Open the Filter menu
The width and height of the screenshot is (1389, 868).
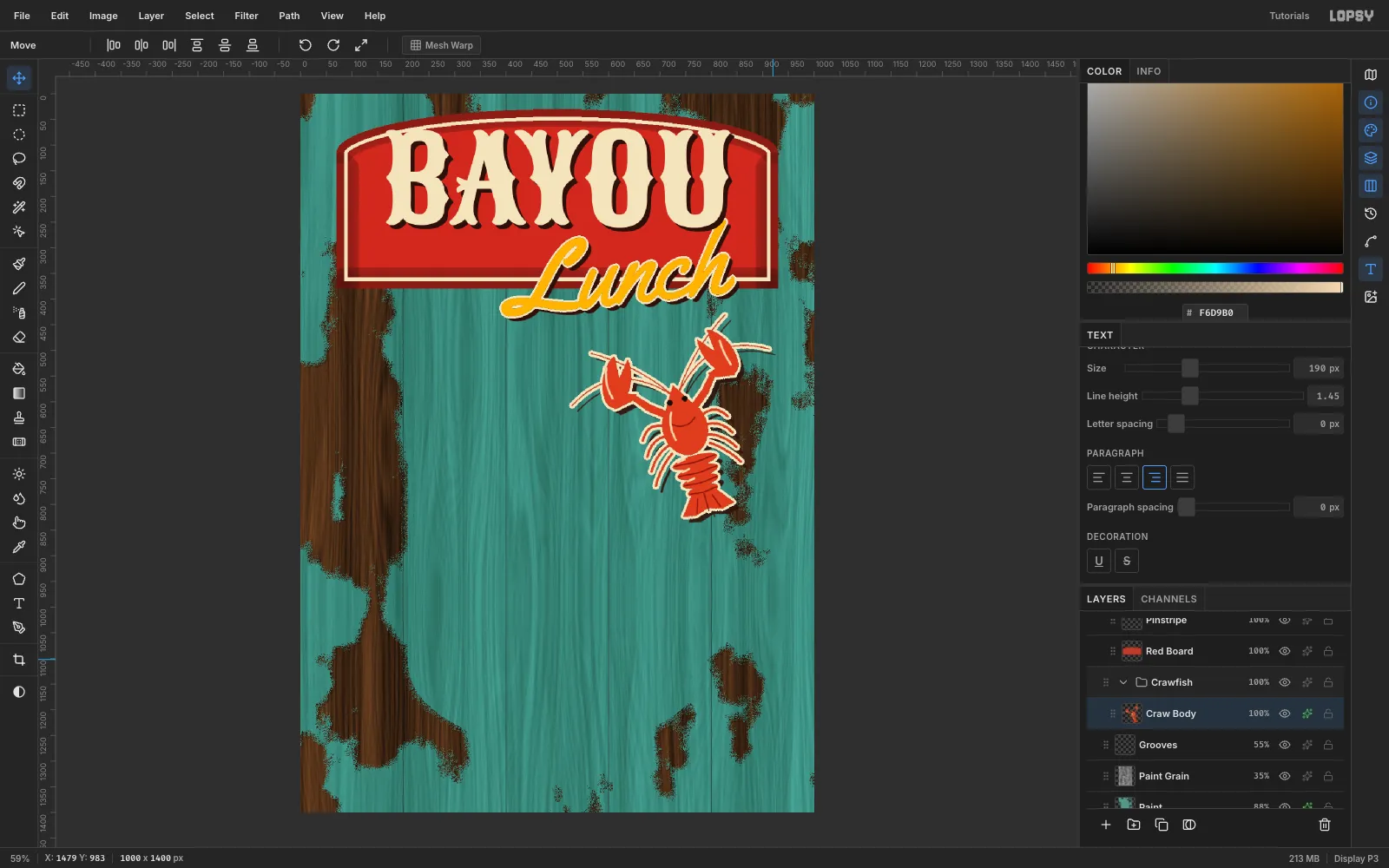(x=247, y=16)
